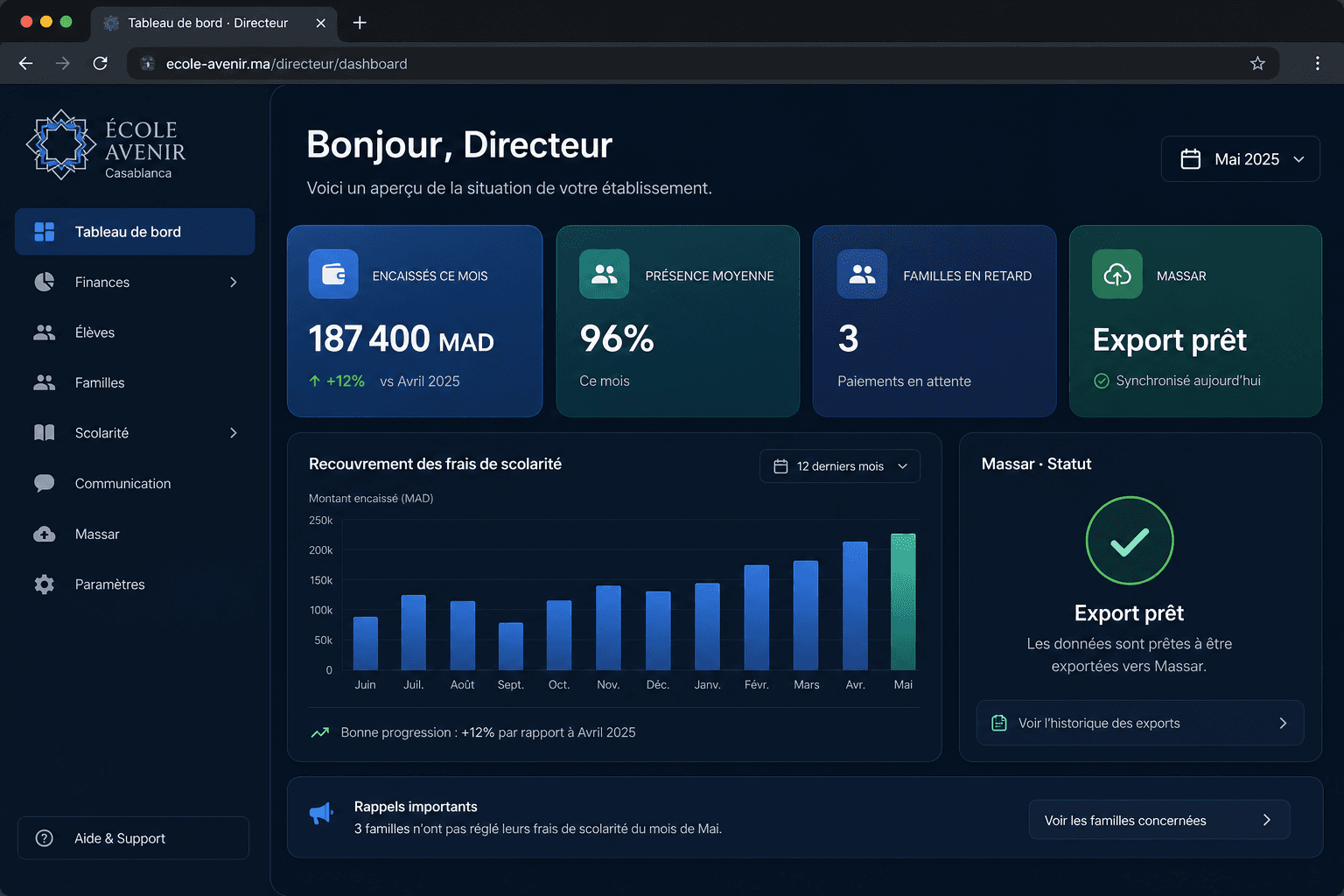The height and width of the screenshot is (896, 1344).
Task: Go to the Élèves section
Action: pyautogui.click(x=135, y=332)
